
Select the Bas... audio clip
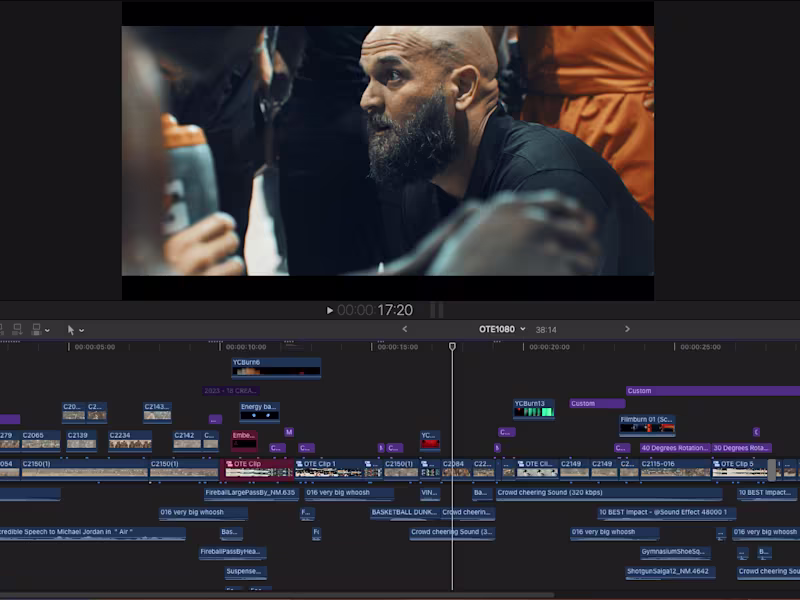(x=231, y=533)
